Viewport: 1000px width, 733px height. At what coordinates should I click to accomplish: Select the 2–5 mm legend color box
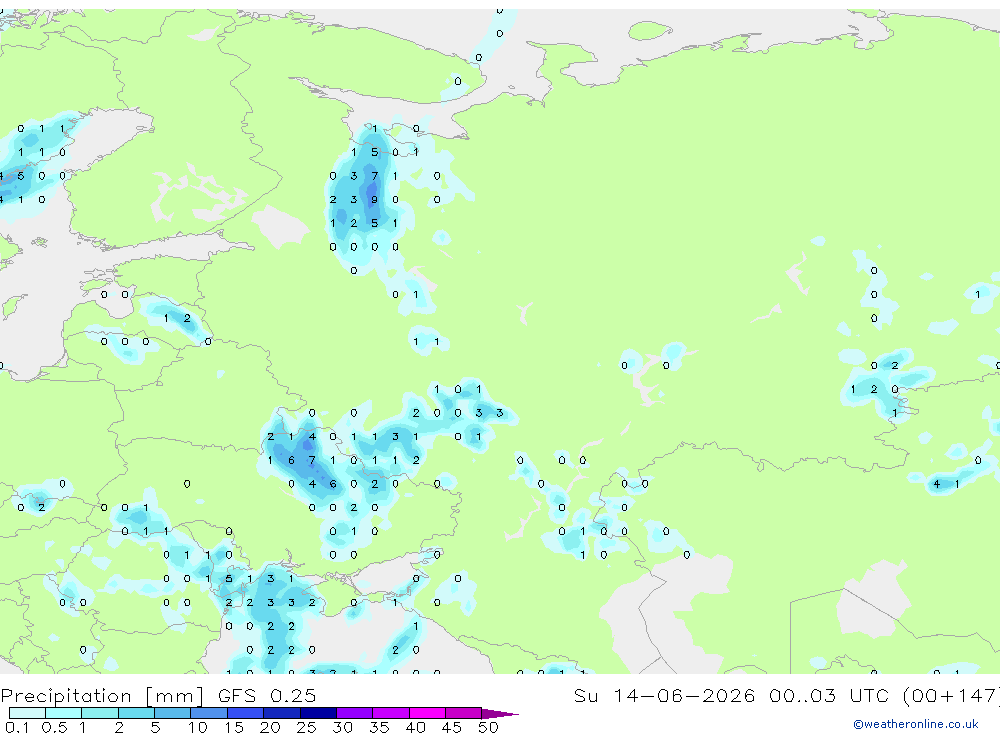[x=136, y=713]
